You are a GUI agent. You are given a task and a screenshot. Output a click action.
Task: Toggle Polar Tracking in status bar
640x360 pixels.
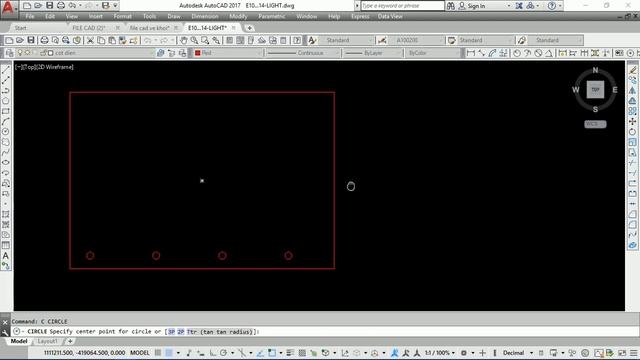coord(223,353)
